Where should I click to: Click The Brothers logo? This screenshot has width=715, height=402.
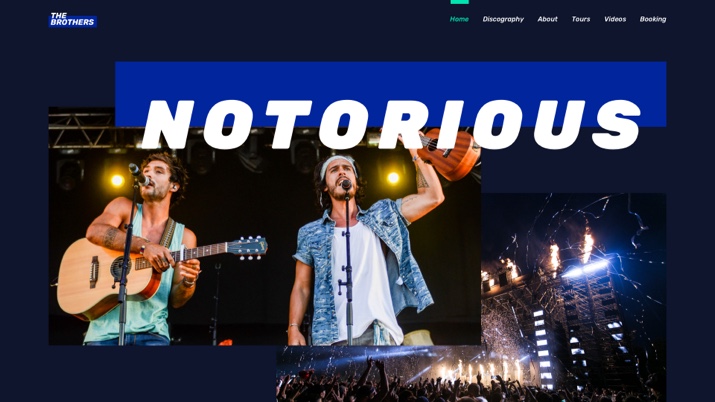click(x=73, y=20)
